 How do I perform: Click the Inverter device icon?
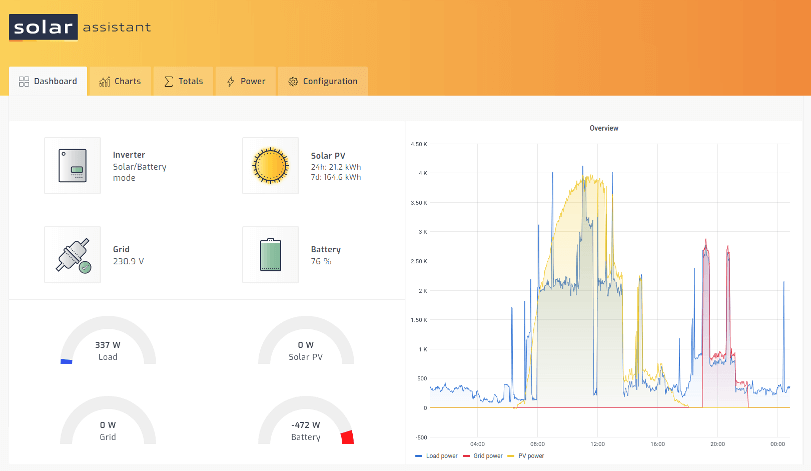(x=72, y=165)
